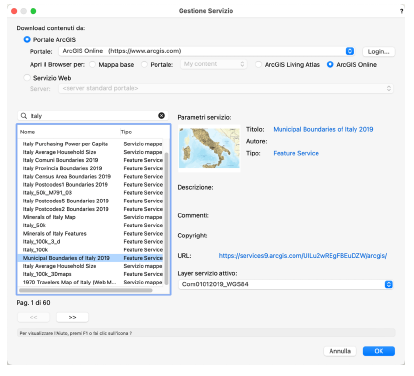Screen dimensions: 414x376
Task: Select Italy_100k_30maps row
Action: coord(91,274)
